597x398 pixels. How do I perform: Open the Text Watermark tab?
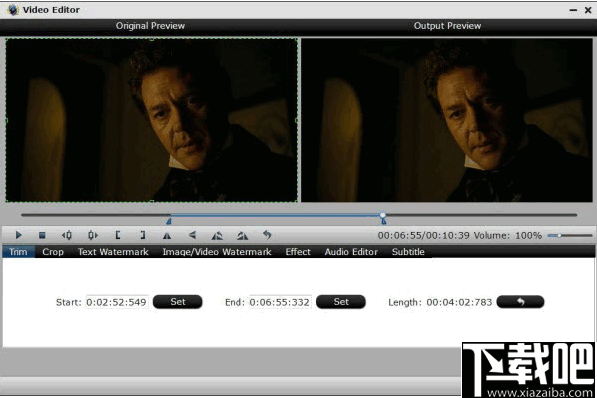pyautogui.click(x=113, y=252)
